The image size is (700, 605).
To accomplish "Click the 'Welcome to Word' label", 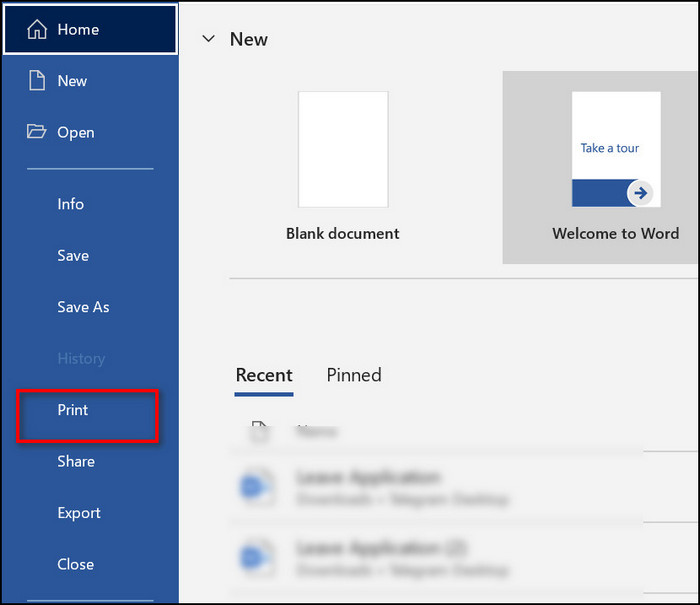I will [x=616, y=234].
